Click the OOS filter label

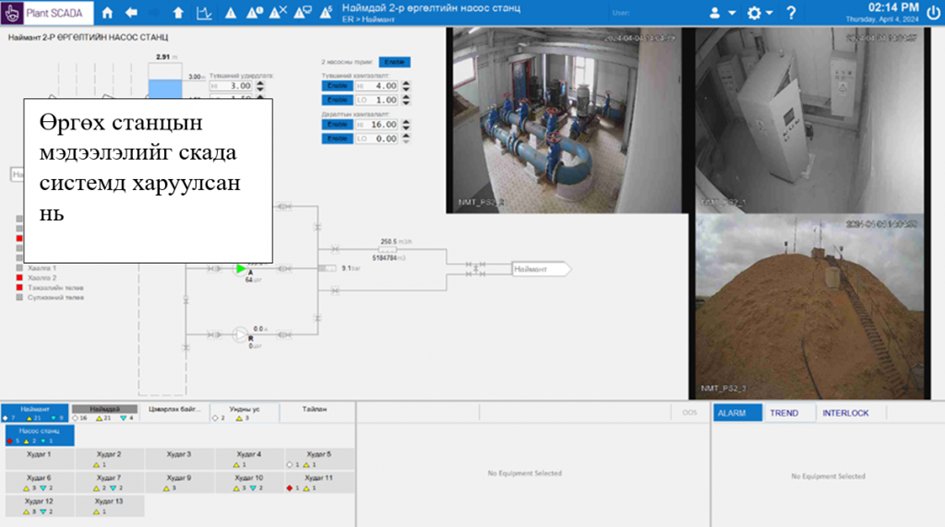pyautogui.click(x=689, y=413)
